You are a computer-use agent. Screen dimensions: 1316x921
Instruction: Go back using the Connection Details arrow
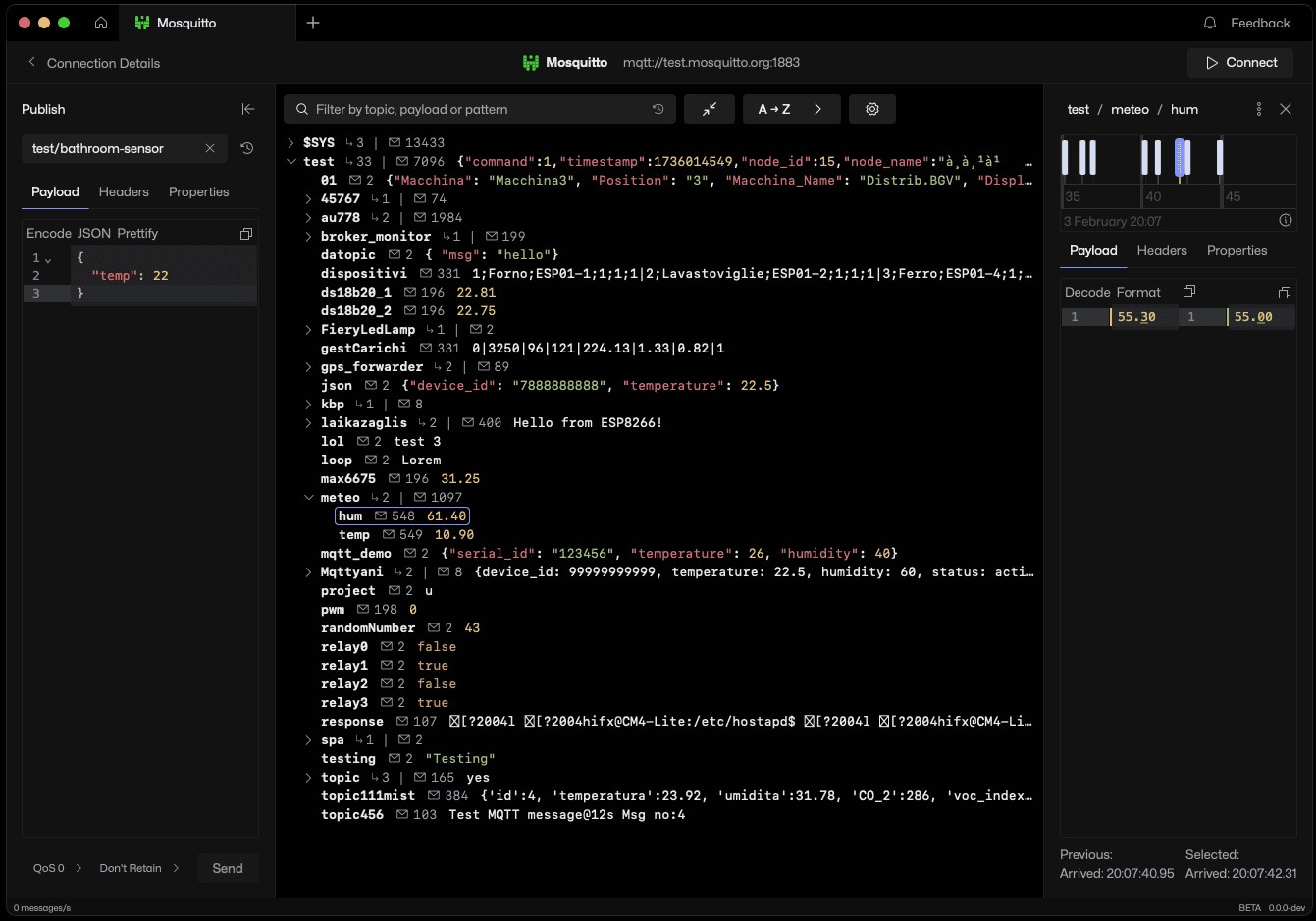tap(31, 62)
